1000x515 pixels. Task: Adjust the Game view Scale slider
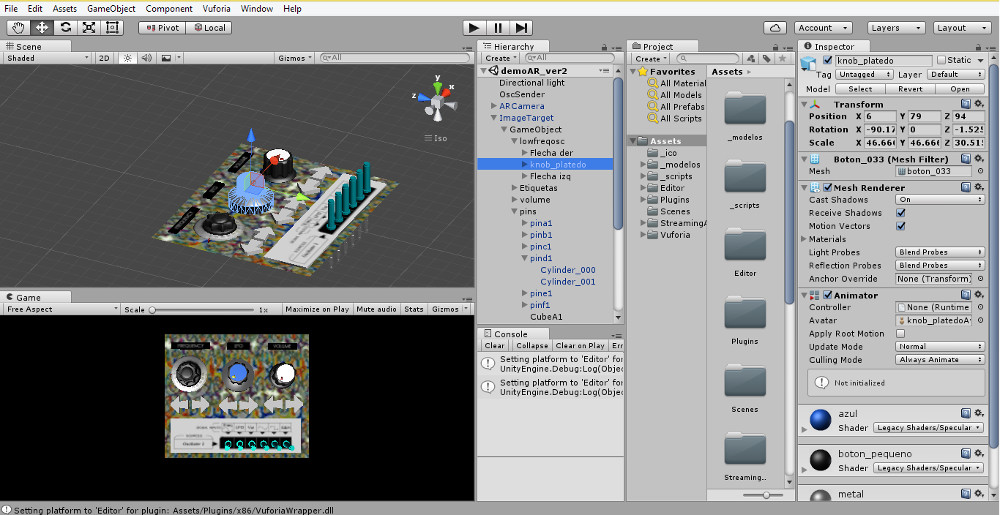(x=153, y=310)
